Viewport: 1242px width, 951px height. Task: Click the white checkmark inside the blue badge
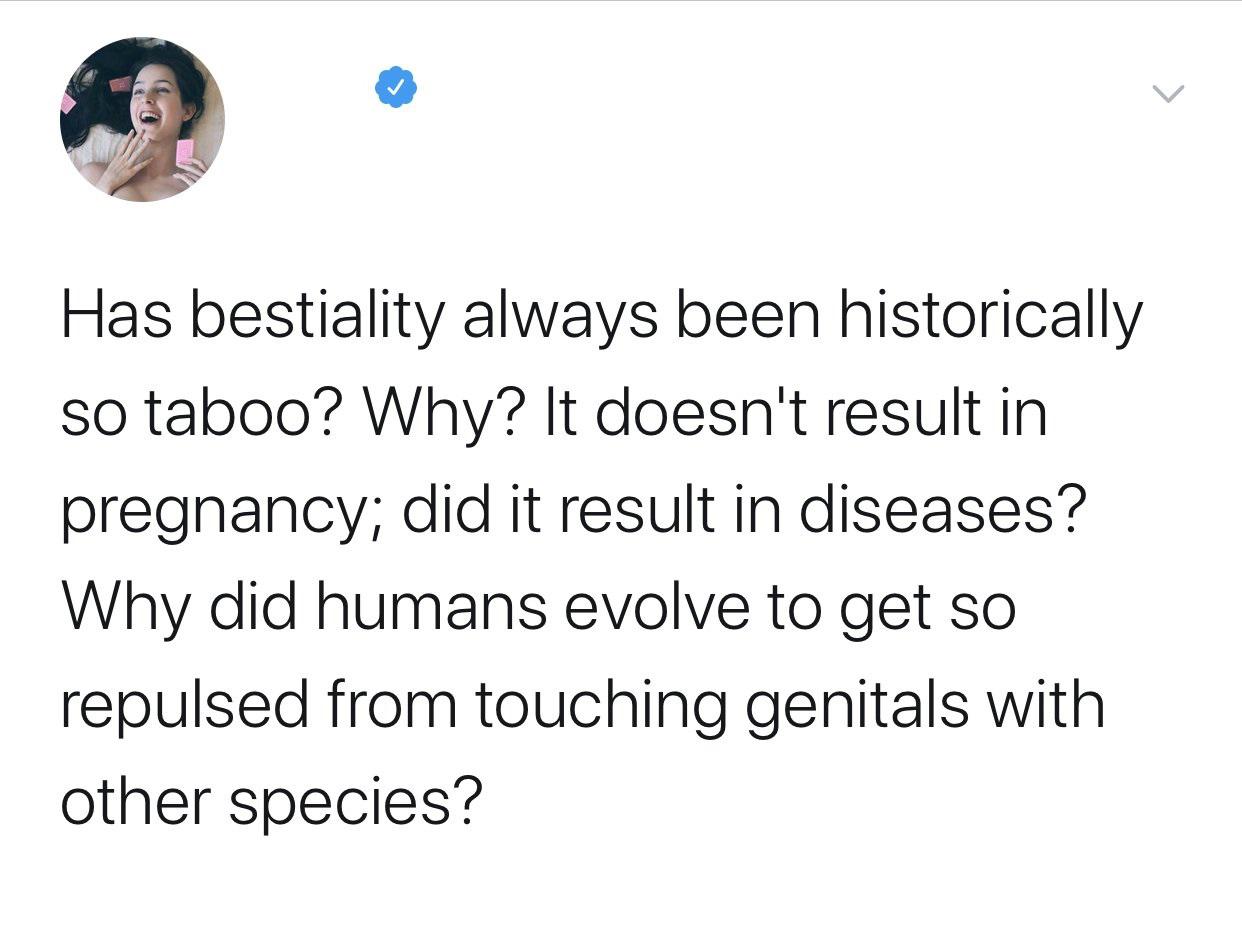click(396, 88)
